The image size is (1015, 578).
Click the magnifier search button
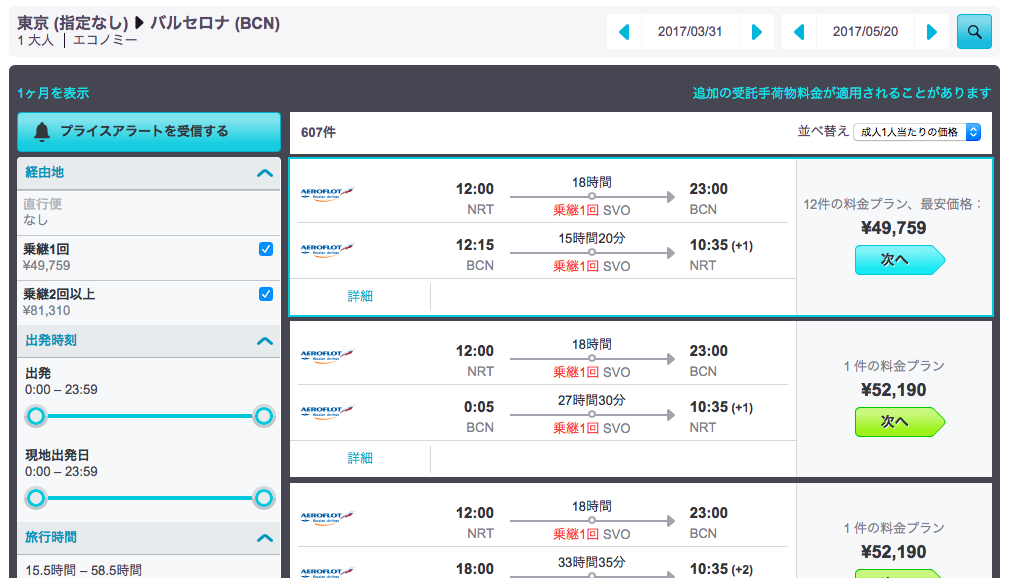click(974, 32)
